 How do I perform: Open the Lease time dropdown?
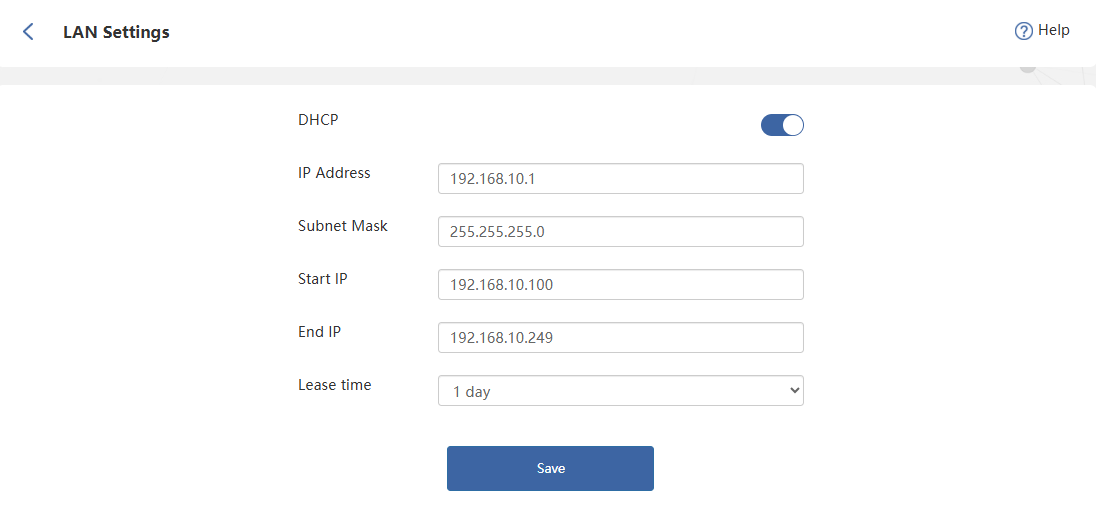tap(620, 391)
